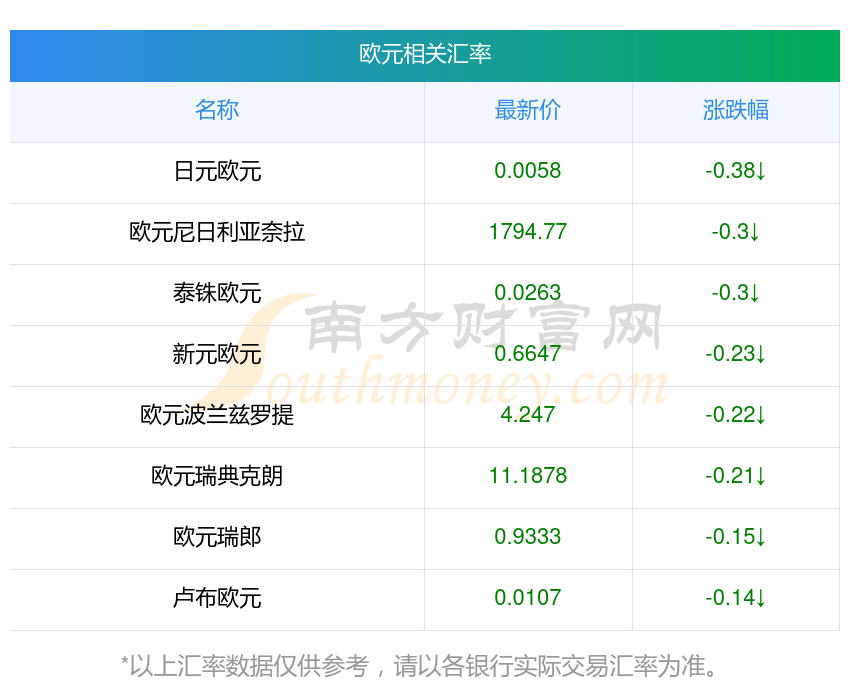
Task: Select the 欧元波兰兹罗提 row name
Action: (x=217, y=415)
